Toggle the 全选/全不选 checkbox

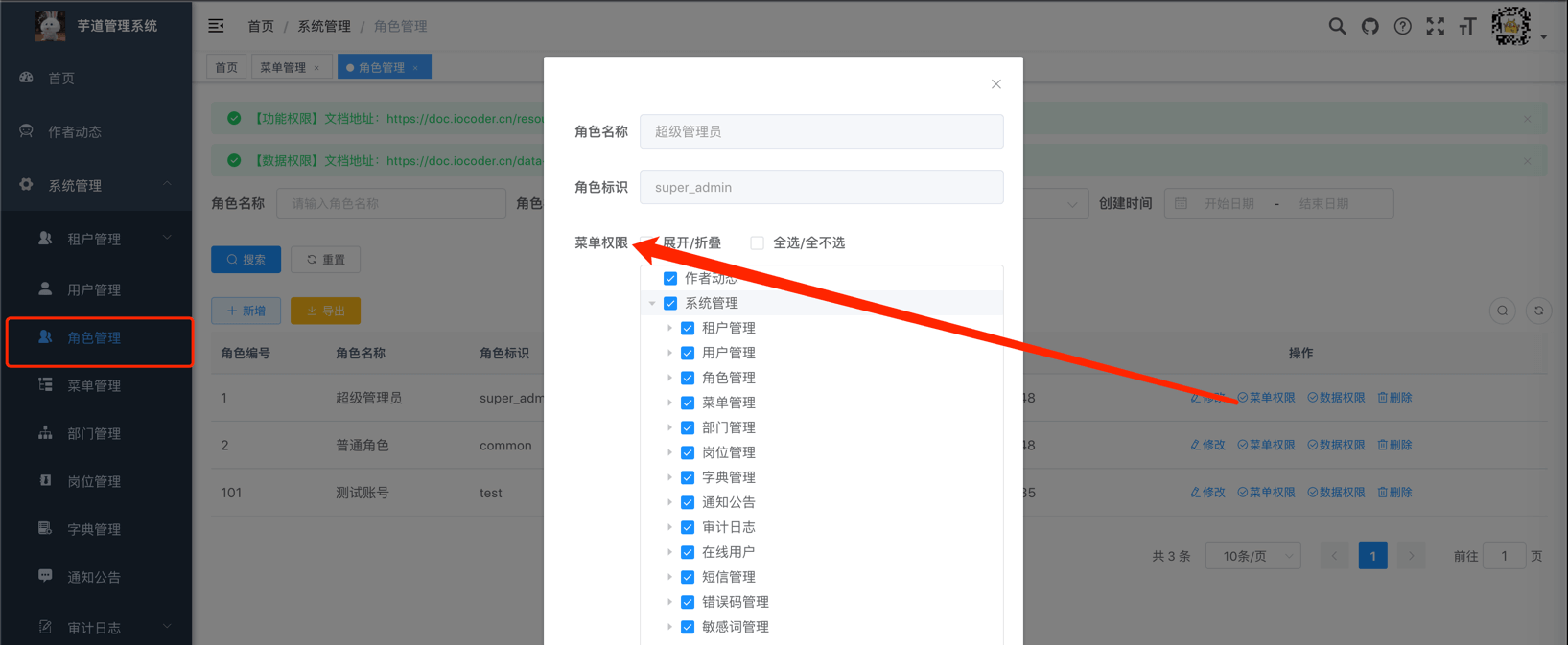[x=758, y=242]
